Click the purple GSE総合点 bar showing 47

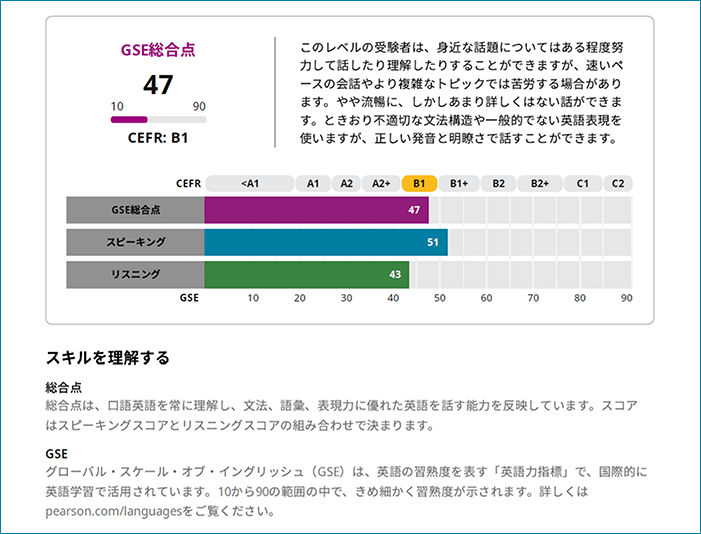click(x=317, y=210)
